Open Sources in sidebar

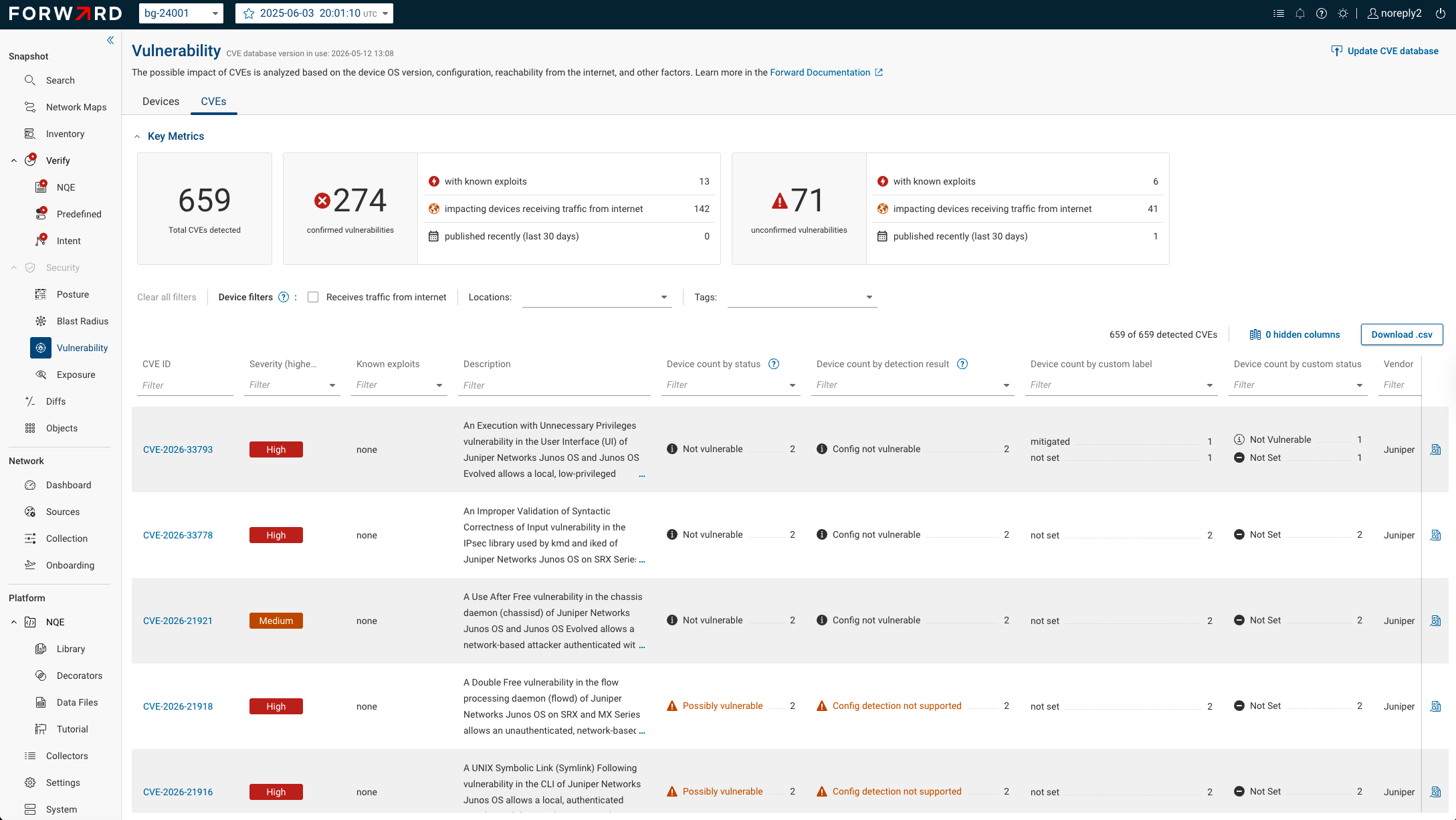click(x=62, y=512)
